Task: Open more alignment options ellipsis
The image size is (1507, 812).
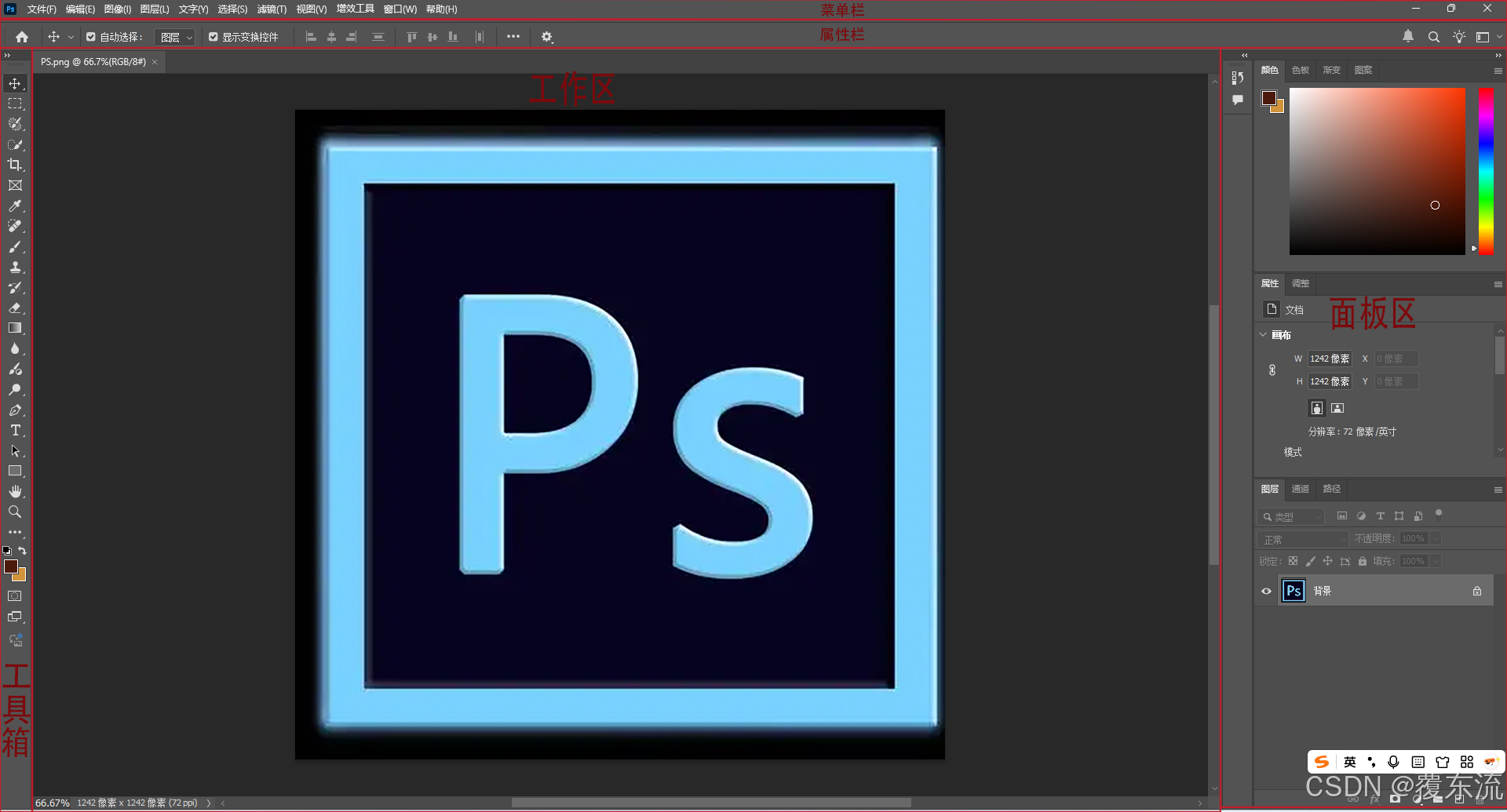Action: [x=513, y=36]
